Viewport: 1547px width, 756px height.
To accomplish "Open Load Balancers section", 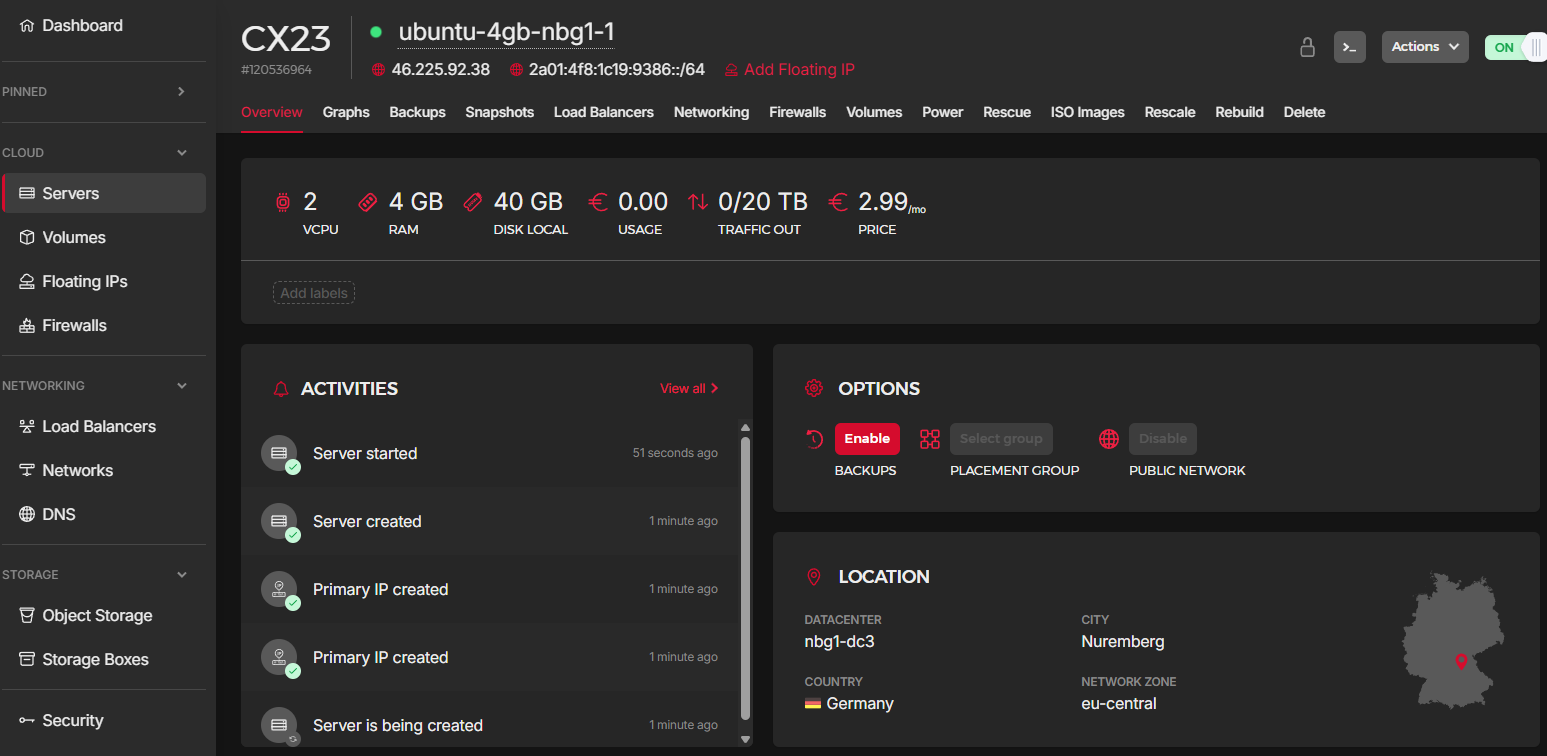I will [98, 426].
